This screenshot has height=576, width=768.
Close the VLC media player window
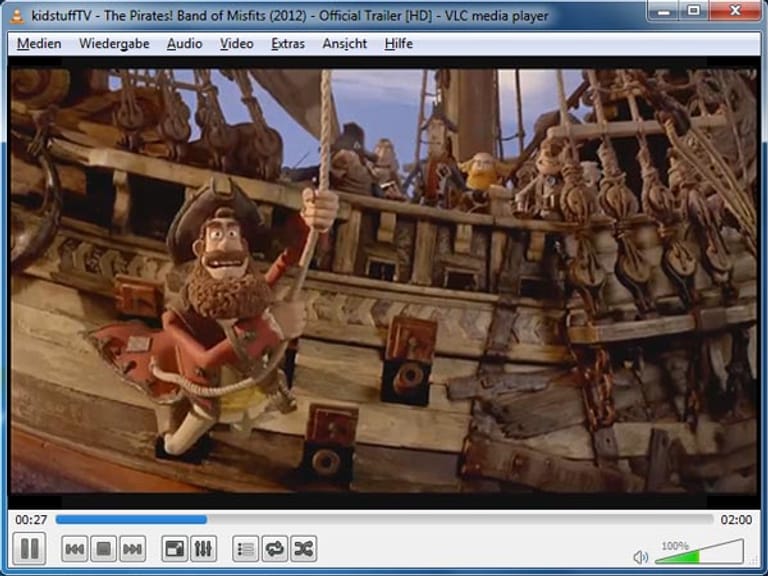(735, 11)
